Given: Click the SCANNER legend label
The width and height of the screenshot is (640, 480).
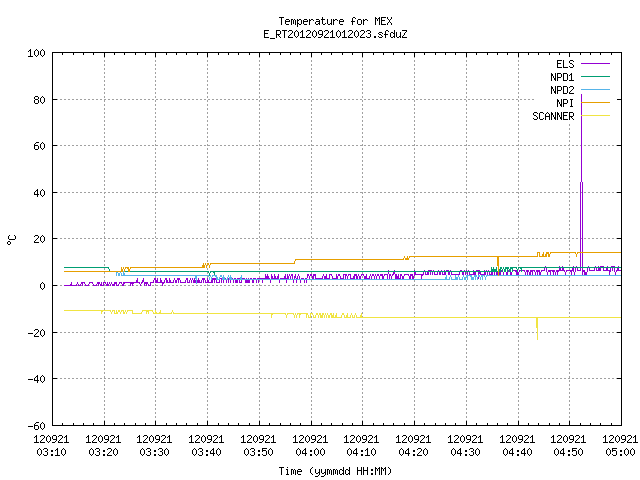Looking at the screenshot, I should pos(553,116).
